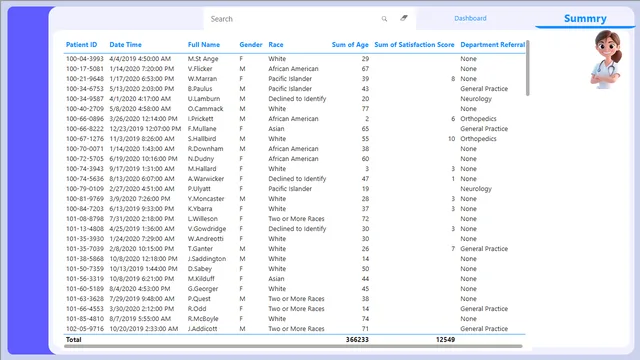The image size is (640, 360).
Task: Select name F.Mullane
Action: pyautogui.click(x=202, y=129)
